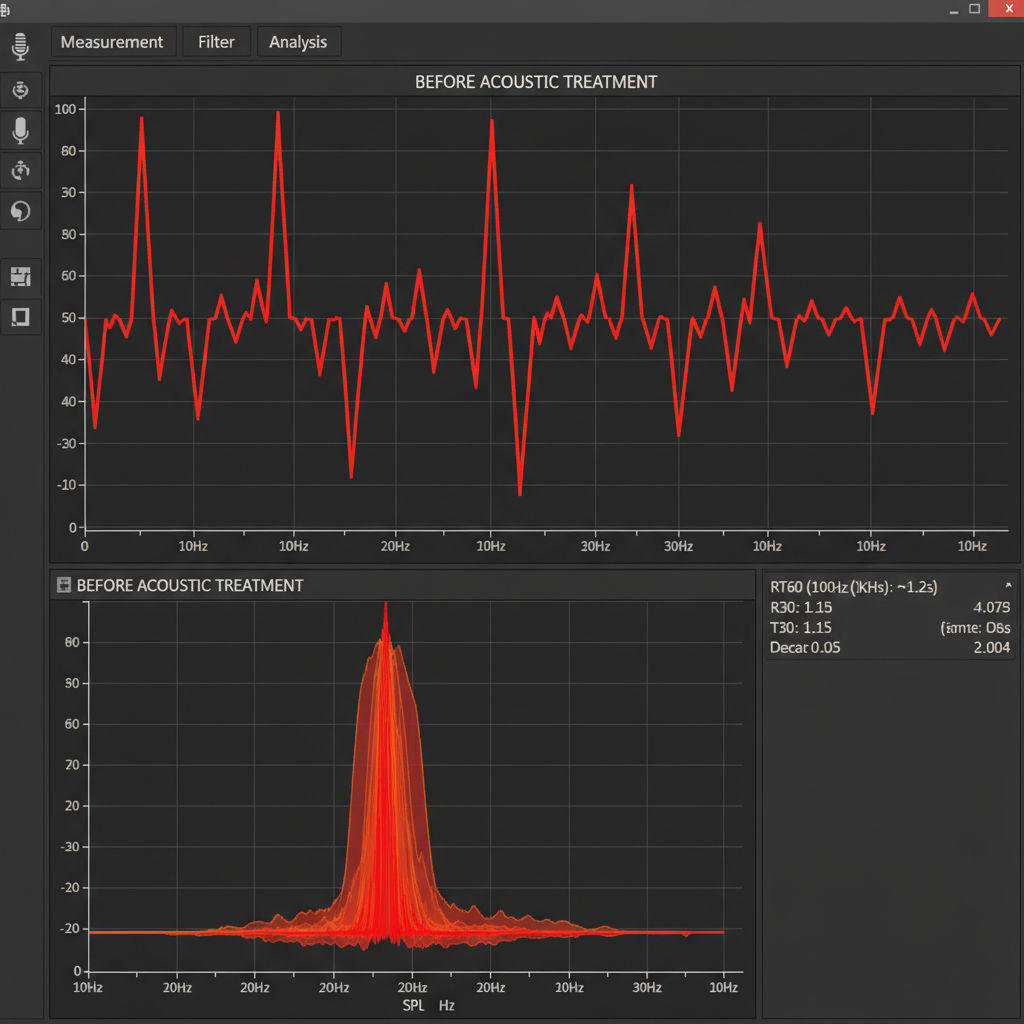Viewport: 1024px width, 1024px height.
Task: Click the 2.004 value in stats panel
Action: (x=991, y=647)
